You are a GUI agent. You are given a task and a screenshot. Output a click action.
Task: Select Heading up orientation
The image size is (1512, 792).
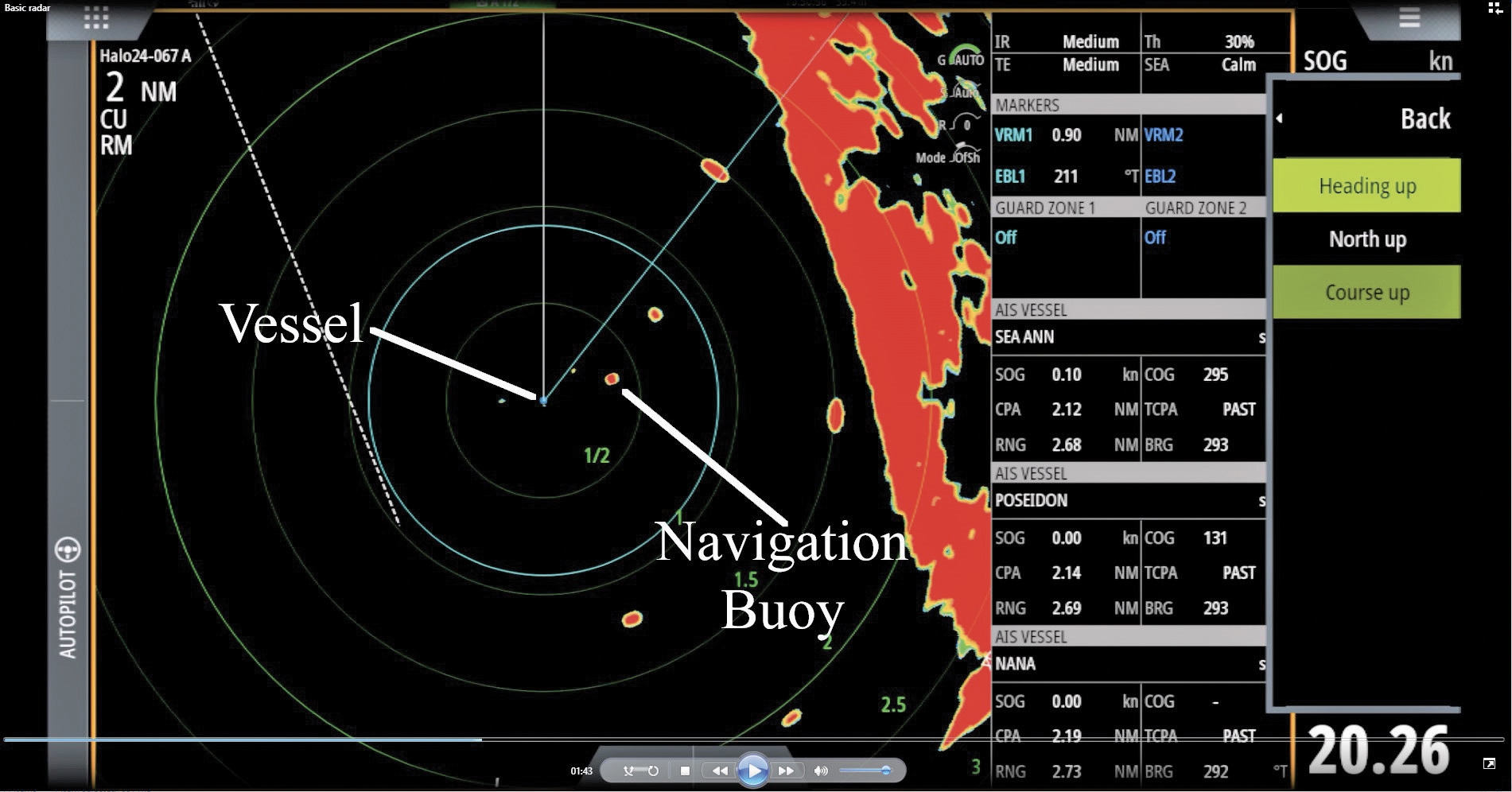tap(1366, 186)
